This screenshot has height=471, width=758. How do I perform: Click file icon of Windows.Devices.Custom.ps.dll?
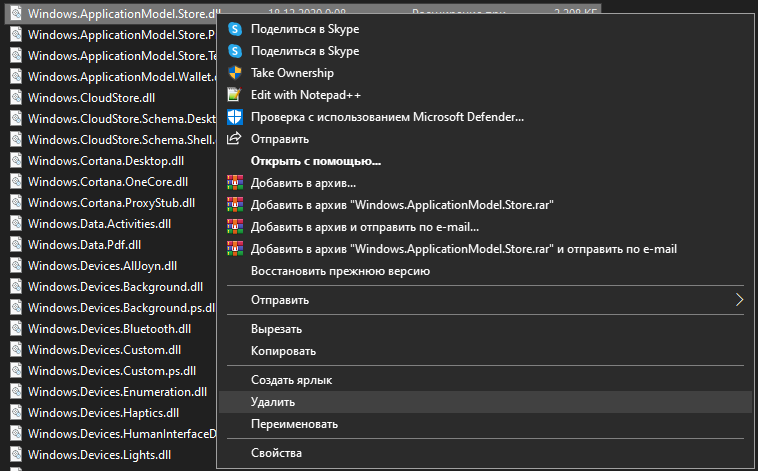point(16,370)
